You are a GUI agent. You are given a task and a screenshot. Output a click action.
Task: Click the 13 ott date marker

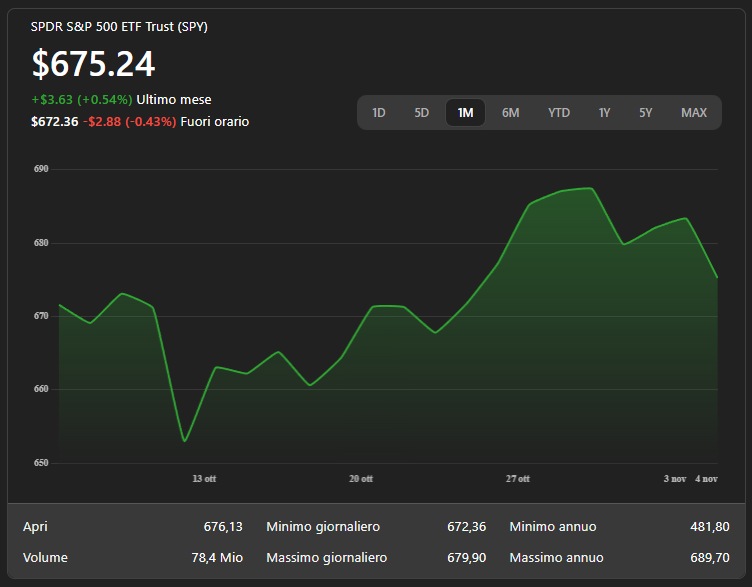(x=204, y=479)
